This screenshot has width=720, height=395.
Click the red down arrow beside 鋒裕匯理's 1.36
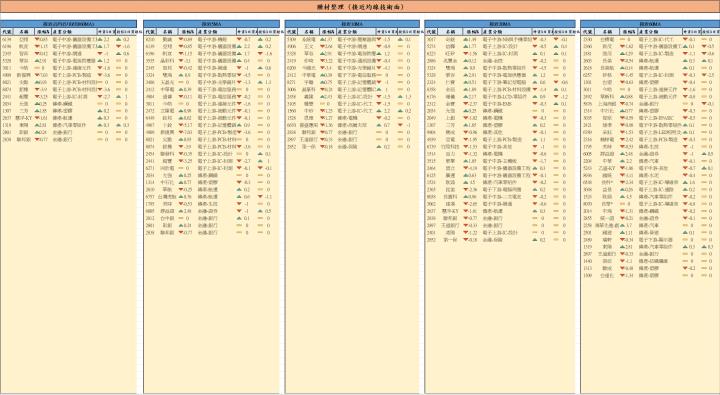(322, 125)
